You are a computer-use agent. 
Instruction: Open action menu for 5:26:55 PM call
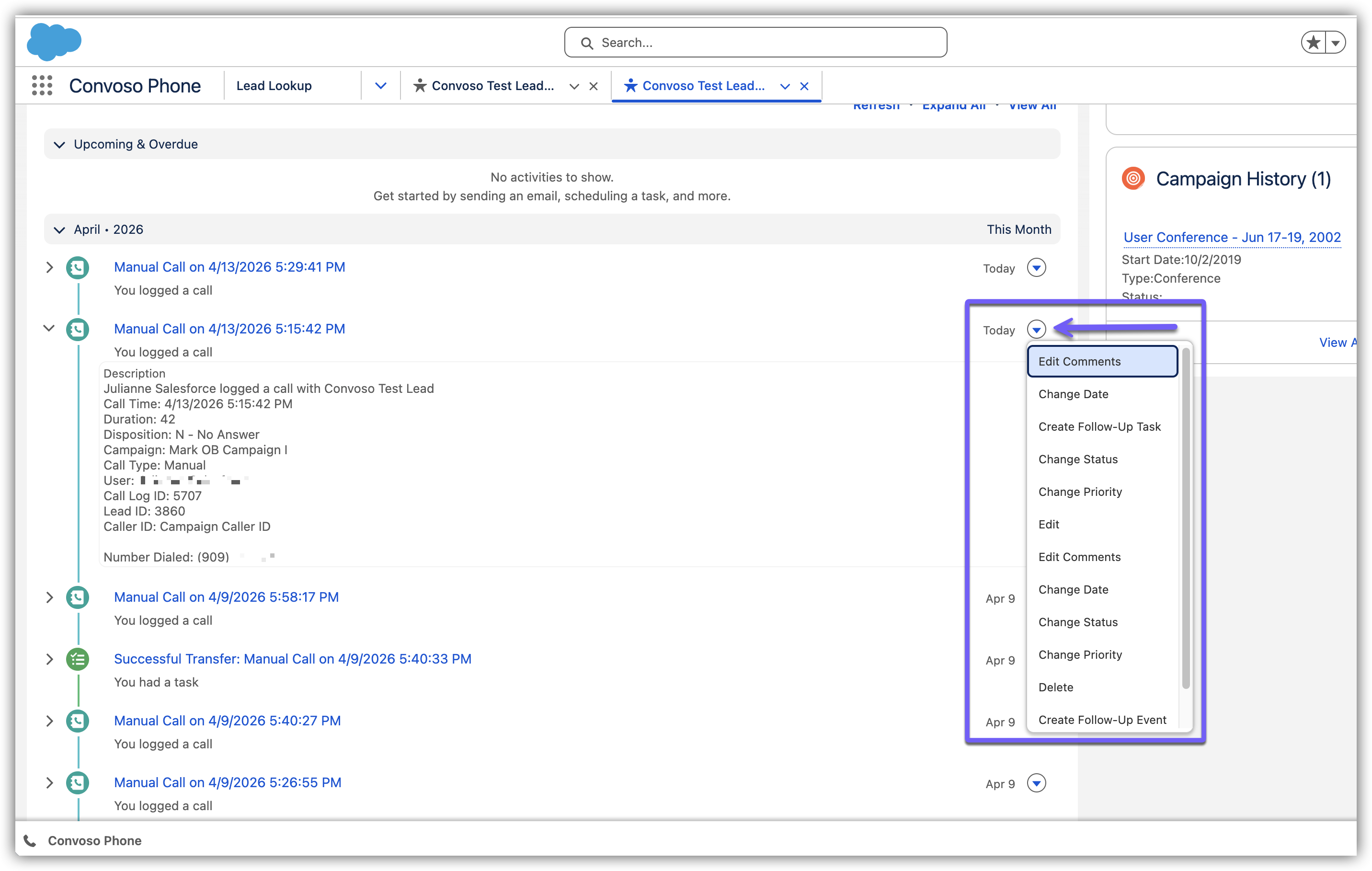1036,783
